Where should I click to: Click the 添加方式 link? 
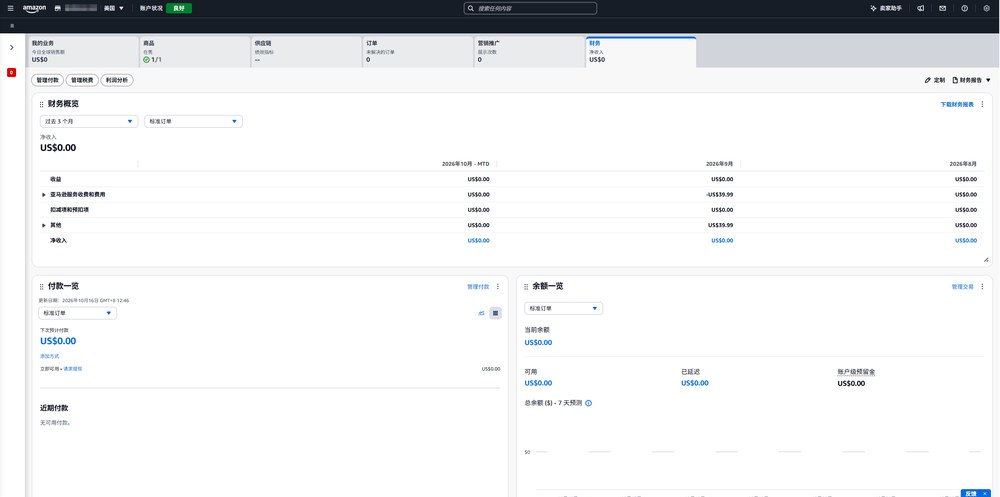click(x=49, y=356)
